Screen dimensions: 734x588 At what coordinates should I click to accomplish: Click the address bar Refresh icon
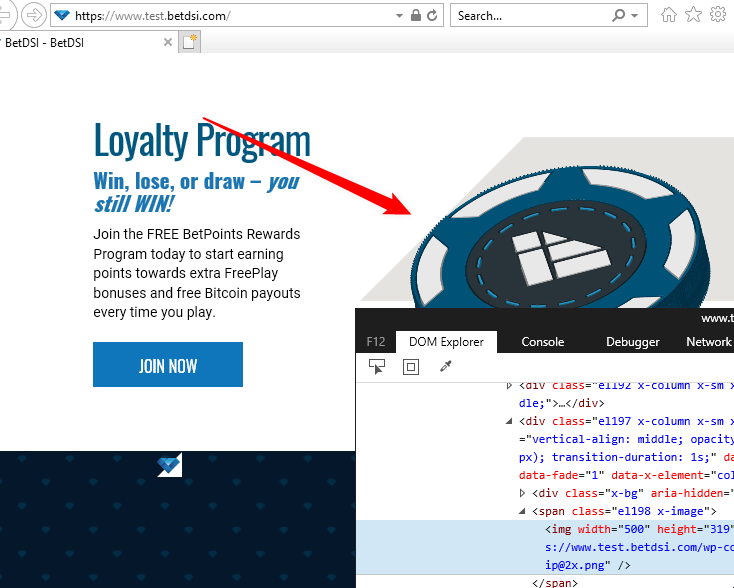[x=432, y=15]
